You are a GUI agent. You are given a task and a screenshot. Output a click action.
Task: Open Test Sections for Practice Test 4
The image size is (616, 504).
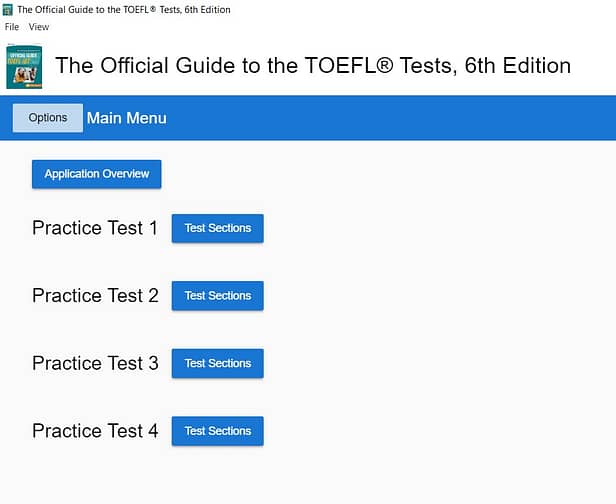pyautogui.click(x=217, y=431)
